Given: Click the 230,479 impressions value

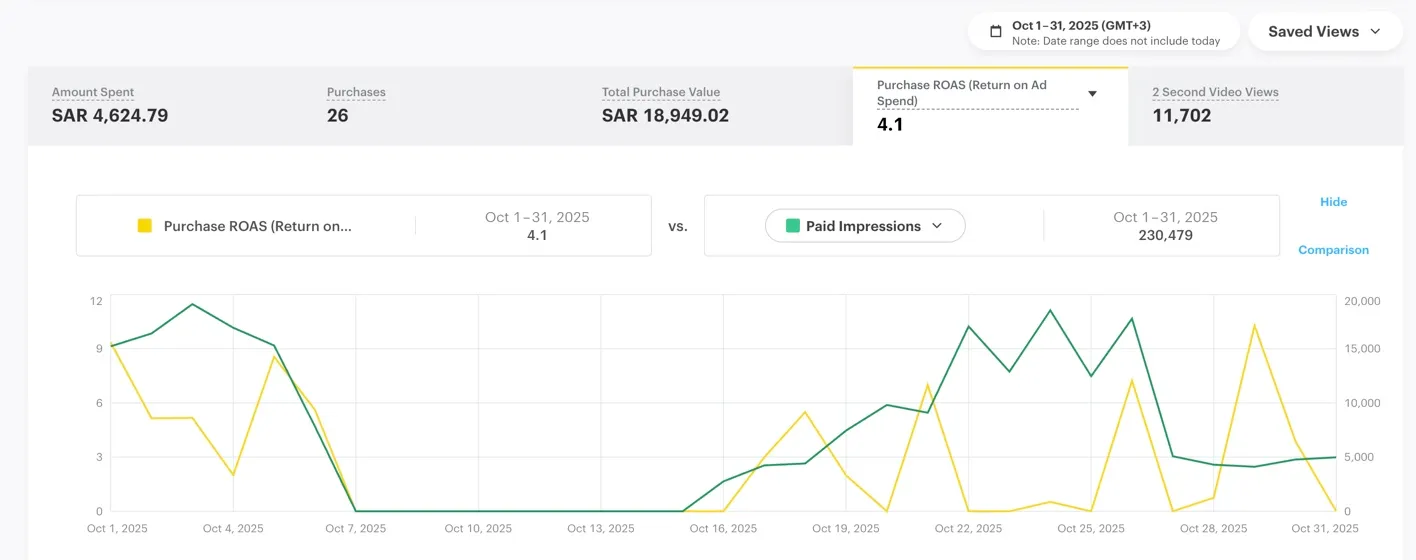Looking at the screenshot, I should [x=1165, y=236].
